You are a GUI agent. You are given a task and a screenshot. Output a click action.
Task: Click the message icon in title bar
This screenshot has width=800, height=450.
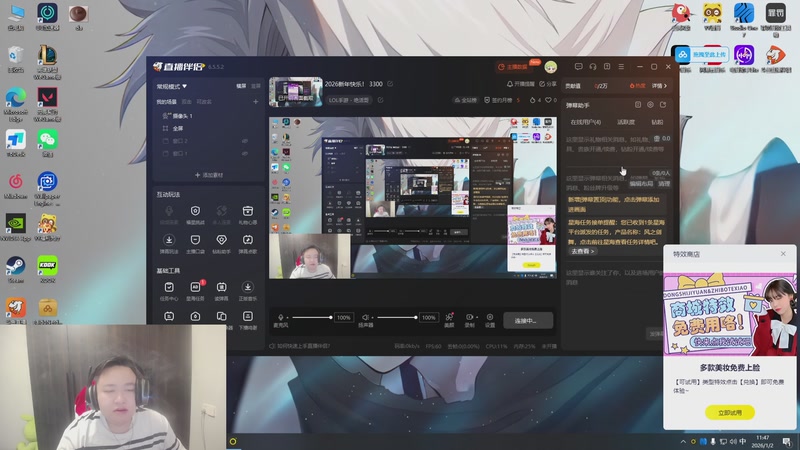[578, 66]
